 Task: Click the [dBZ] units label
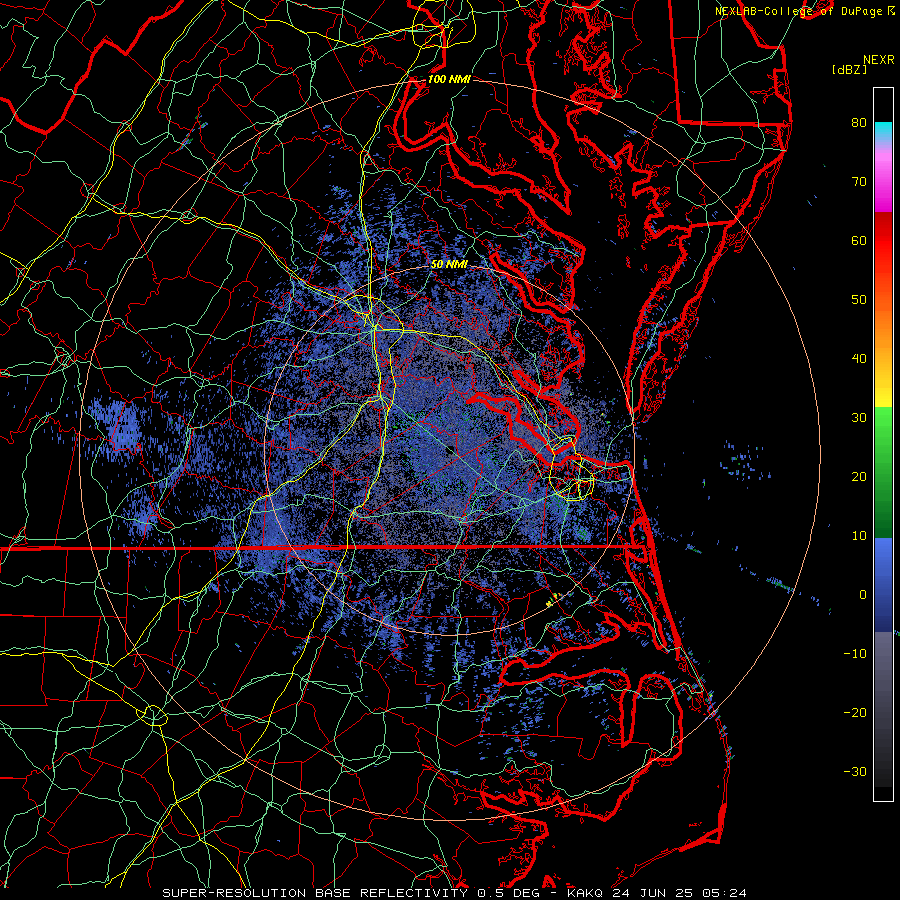[849, 70]
